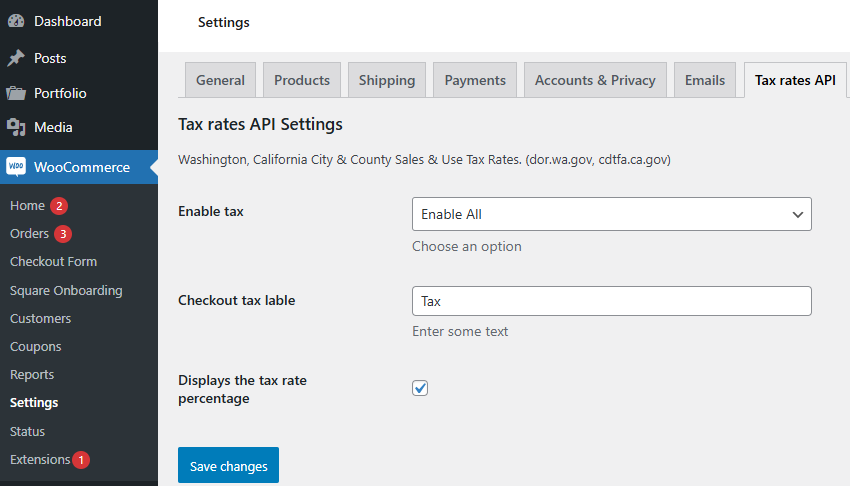The image size is (850, 486).
Task: Select the Payments tab
Action: 475,80
